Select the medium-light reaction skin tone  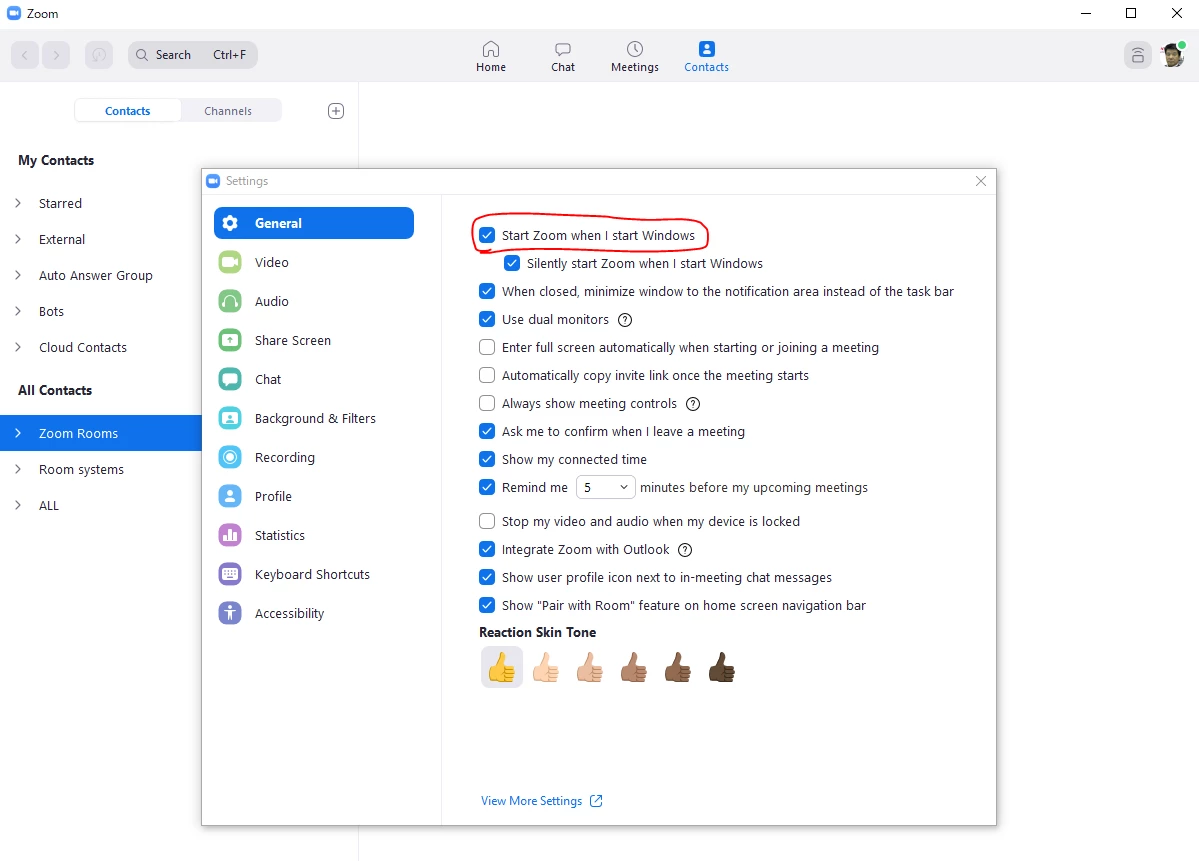point(590,667)
